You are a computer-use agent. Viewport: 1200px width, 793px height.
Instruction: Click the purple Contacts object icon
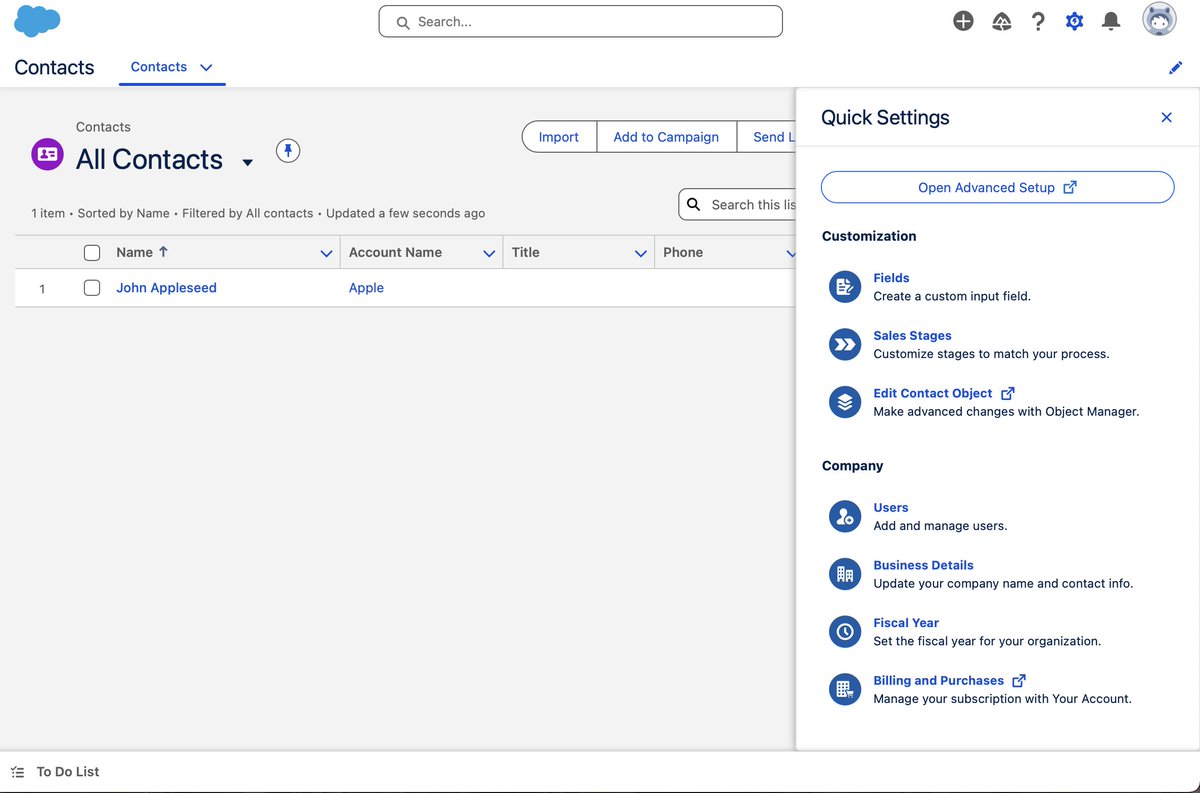click(47, 154)
